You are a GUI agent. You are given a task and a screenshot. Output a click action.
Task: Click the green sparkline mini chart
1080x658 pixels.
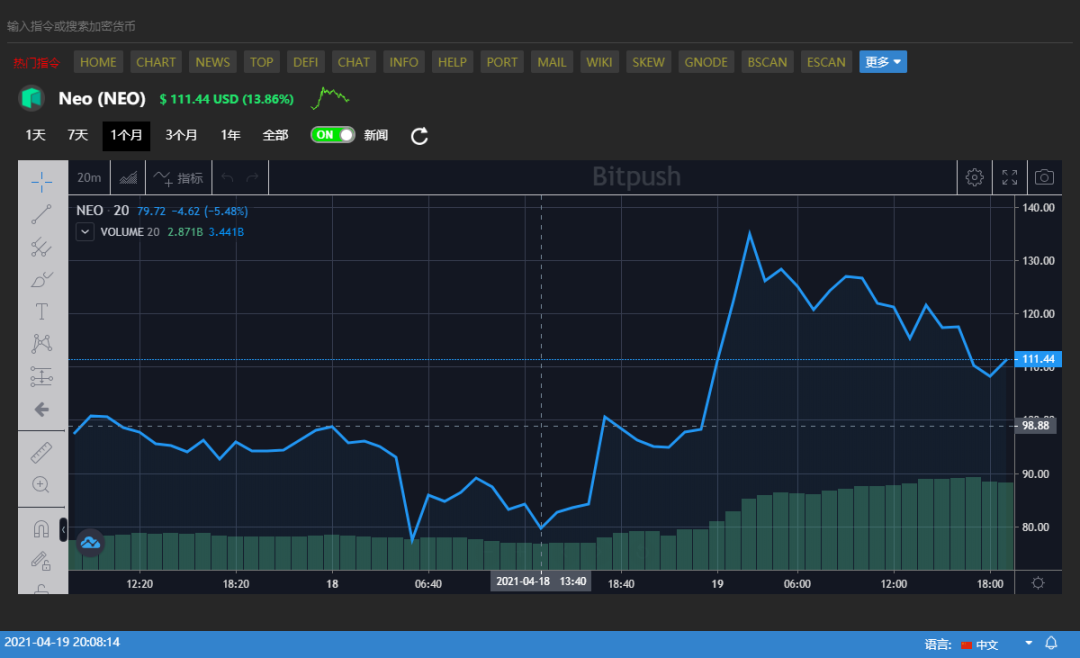coord(330,98)
